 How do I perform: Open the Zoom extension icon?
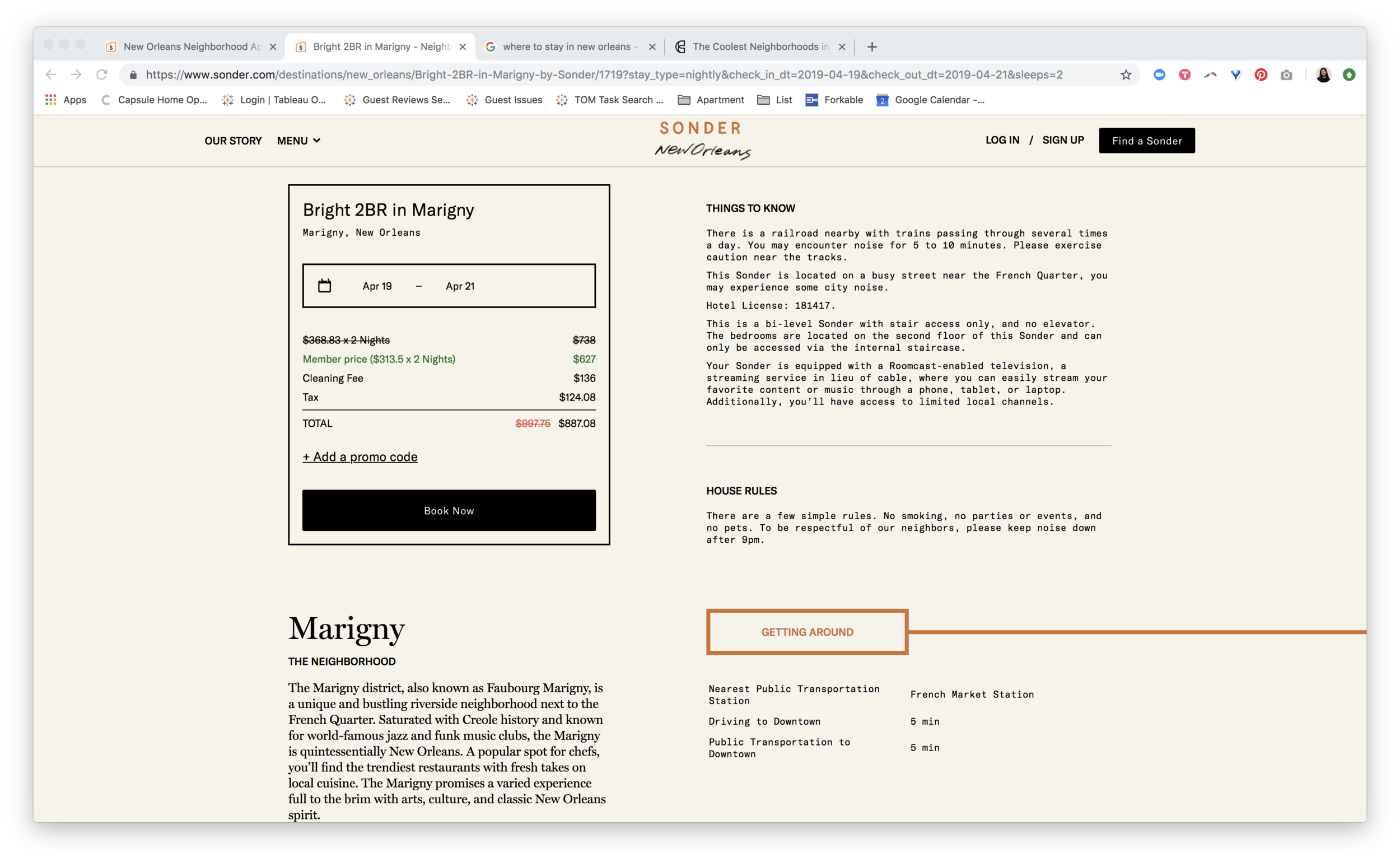[x=1159, y=74]
